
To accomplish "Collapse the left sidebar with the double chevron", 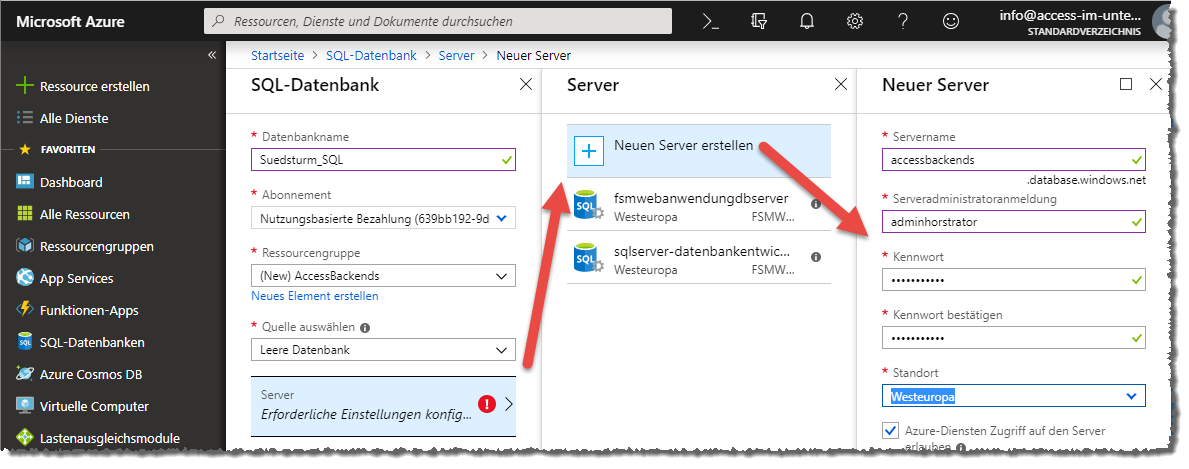I will [x=212, y=55].
